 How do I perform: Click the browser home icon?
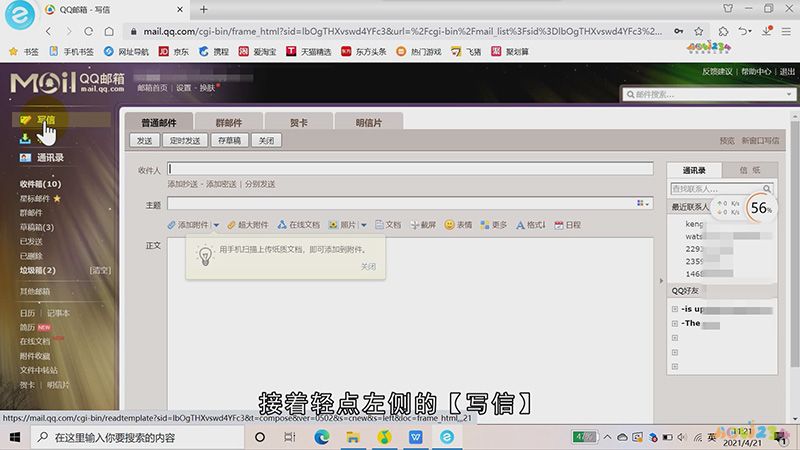coord(109,31)
